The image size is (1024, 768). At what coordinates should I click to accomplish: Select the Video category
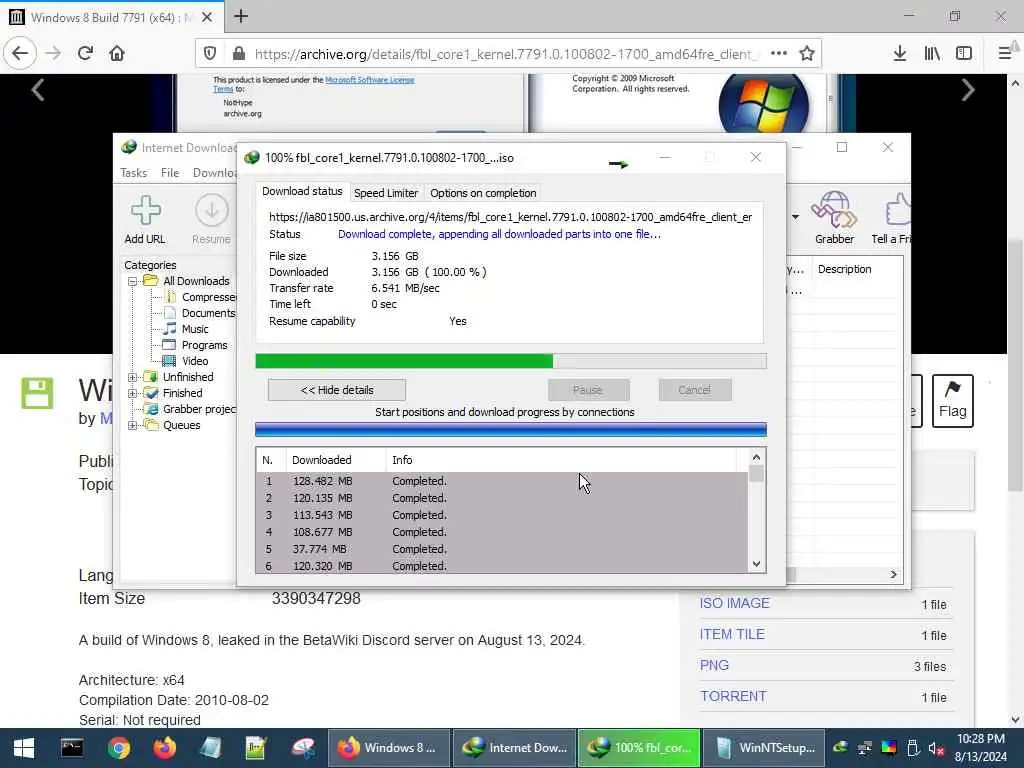(x=195, y=361)
